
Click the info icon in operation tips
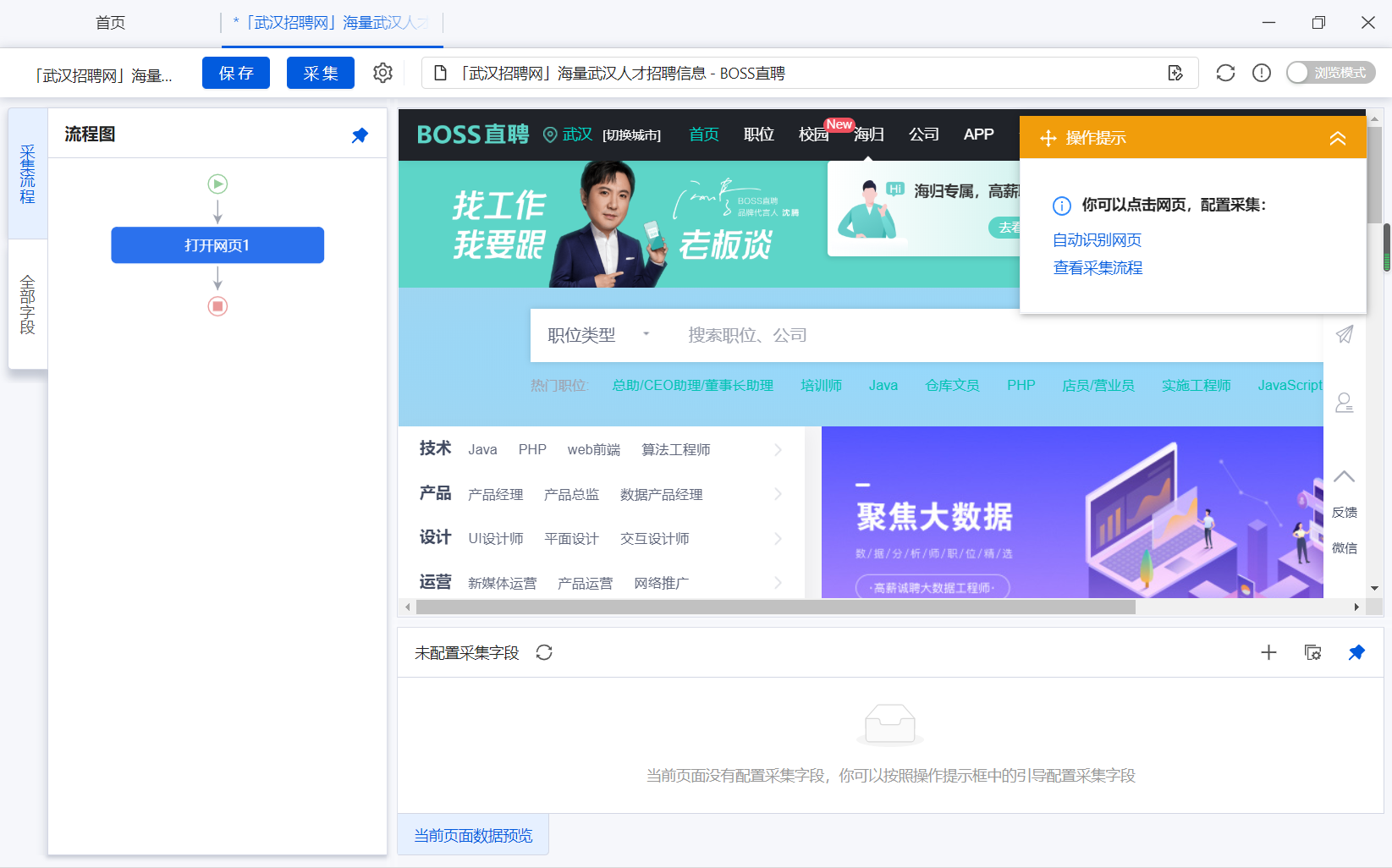[x=1062, y=206]
